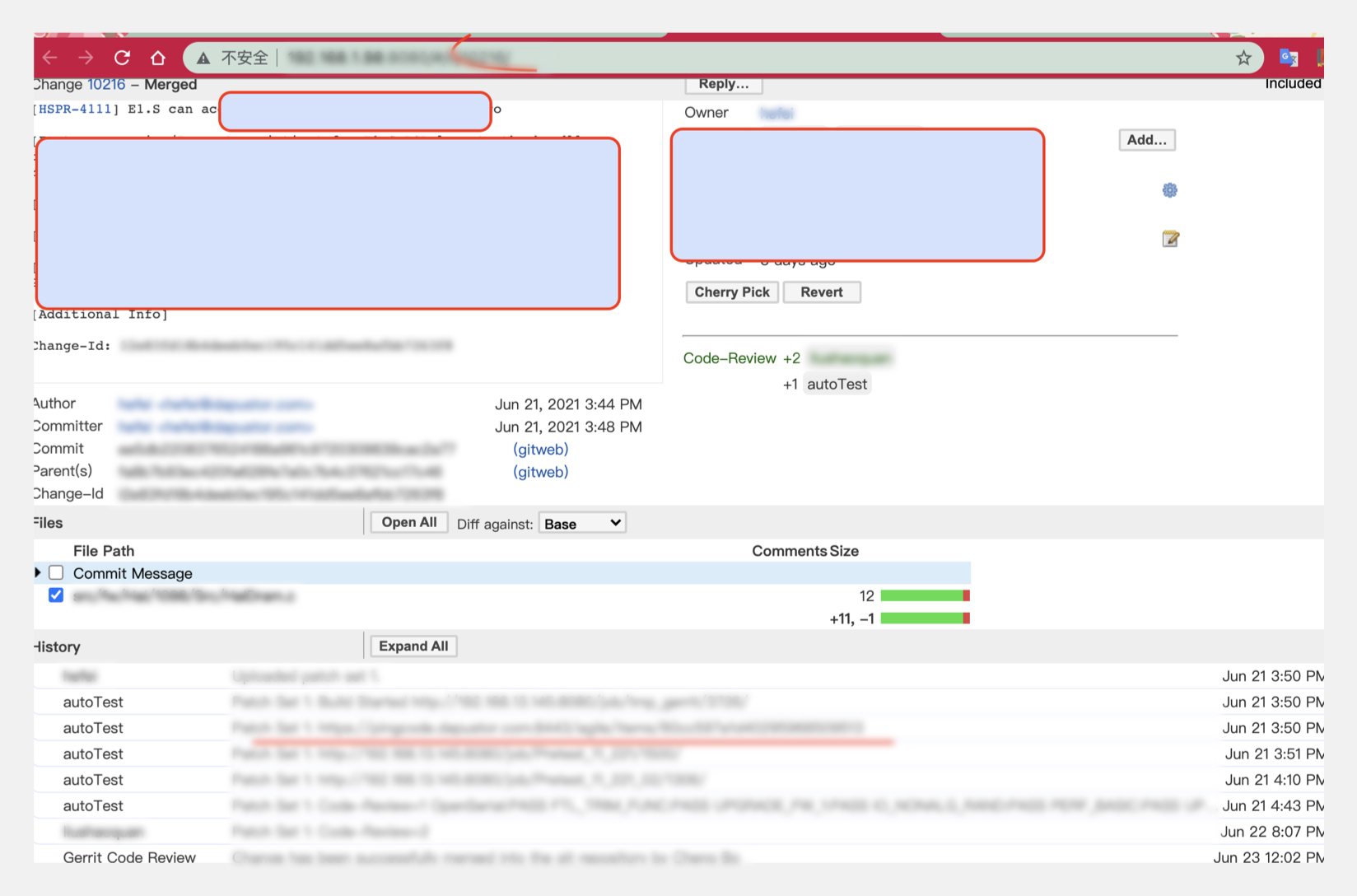Click the not-secure warning triangle icon
The height and width of the screenshot is (896, 1357).
tap(203, 58)
